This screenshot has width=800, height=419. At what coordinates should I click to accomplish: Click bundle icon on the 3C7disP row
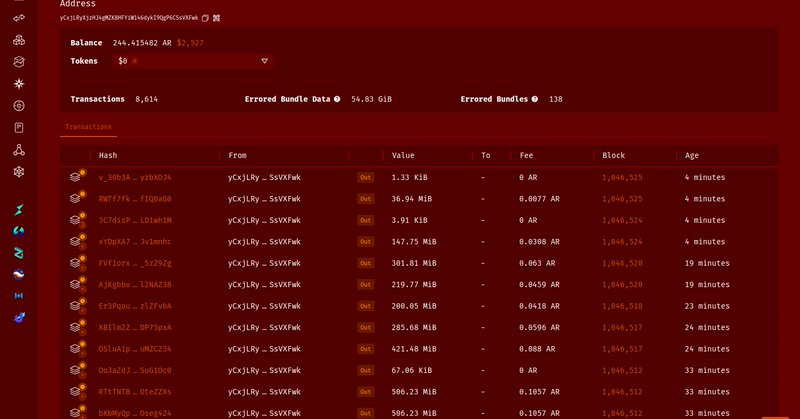tap(77, 219)
